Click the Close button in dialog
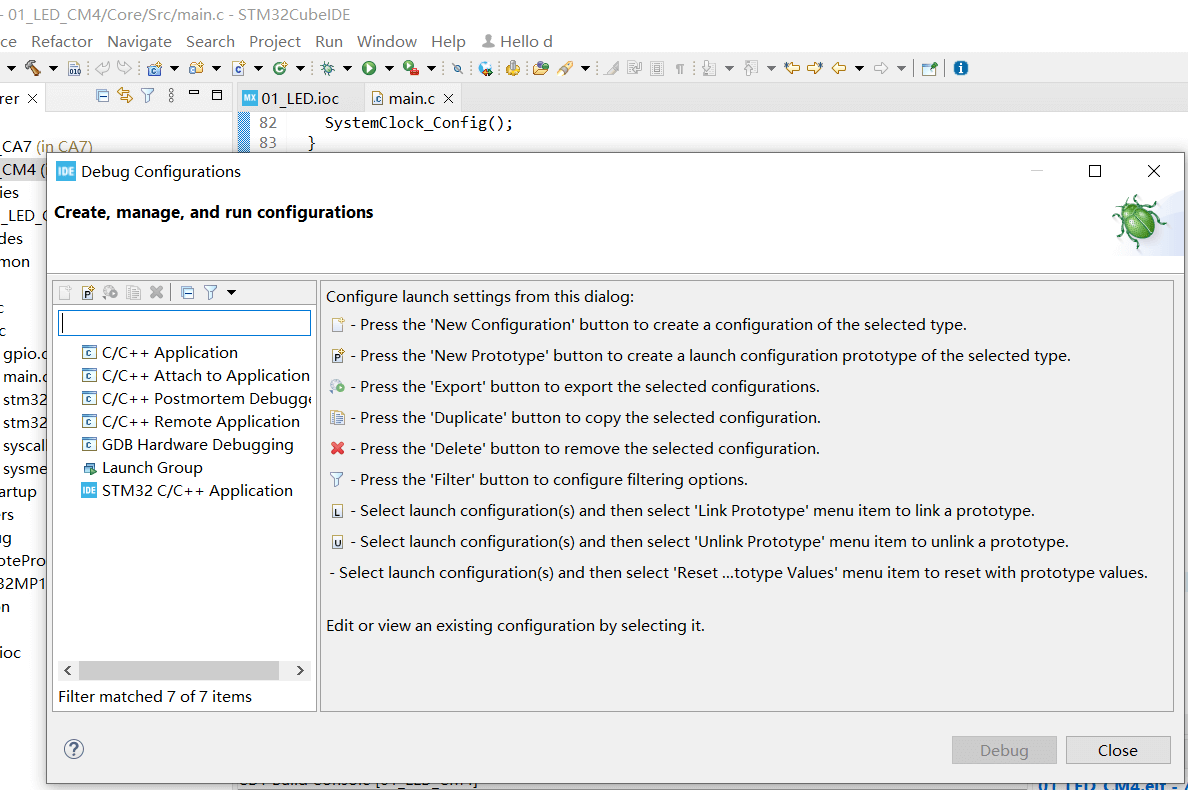 1118,750
